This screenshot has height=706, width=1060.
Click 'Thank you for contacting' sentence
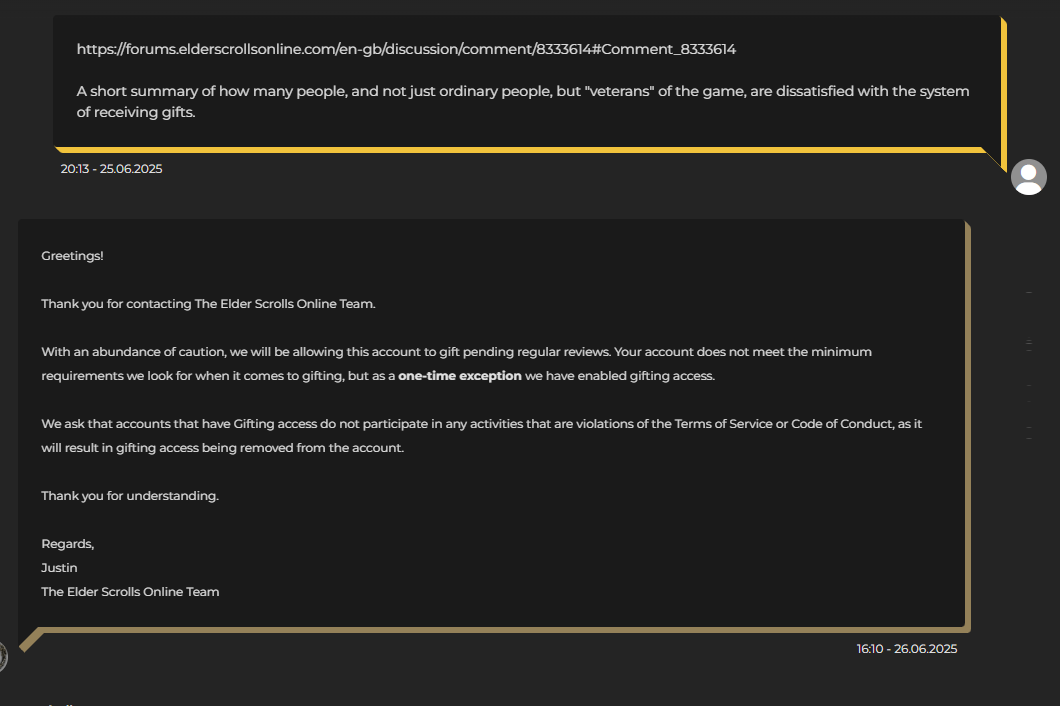208,304
